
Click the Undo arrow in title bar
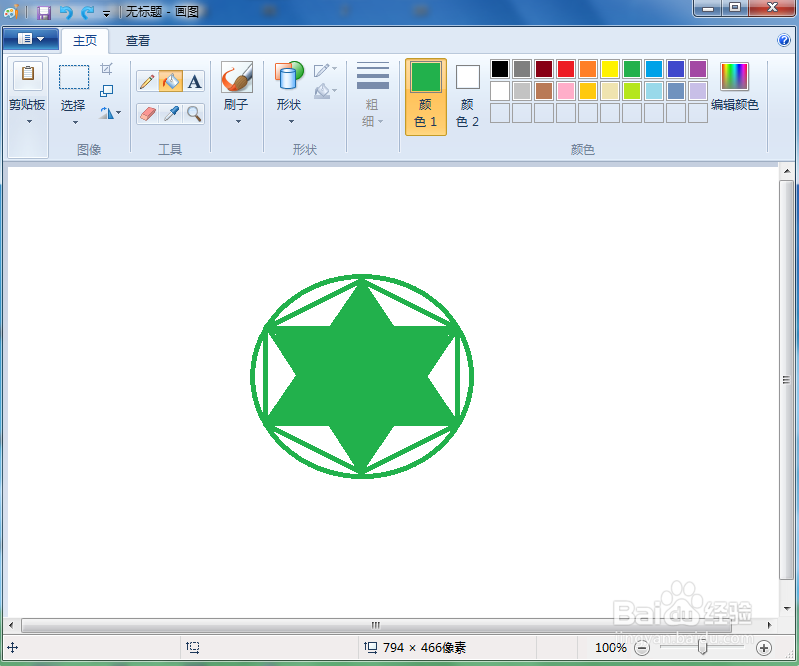click(x=66, y=12)
